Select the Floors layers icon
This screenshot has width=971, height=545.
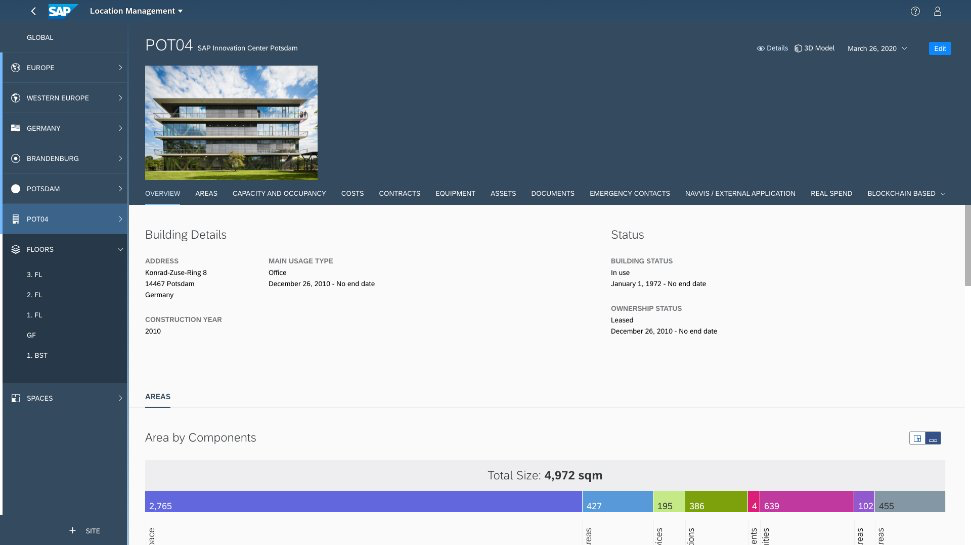tap(15, 250)
